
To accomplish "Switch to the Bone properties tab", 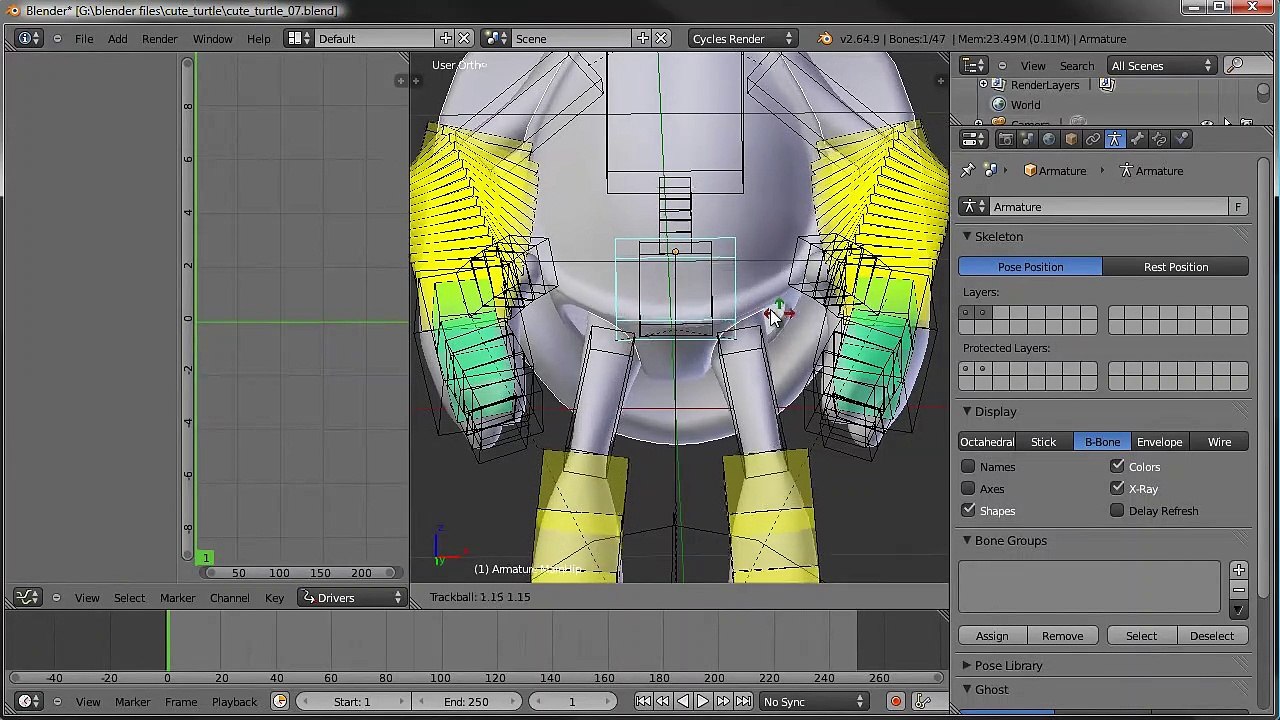I will (1136, 139).
